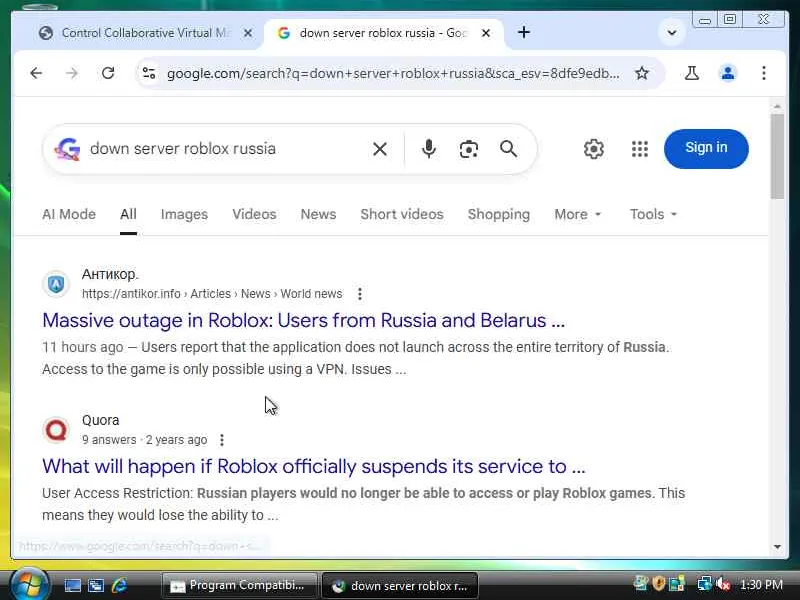The width and height of the screenshot is (800, 600).
Task: Open Program Compatibility taskbar button
Action: coord(239,586)
